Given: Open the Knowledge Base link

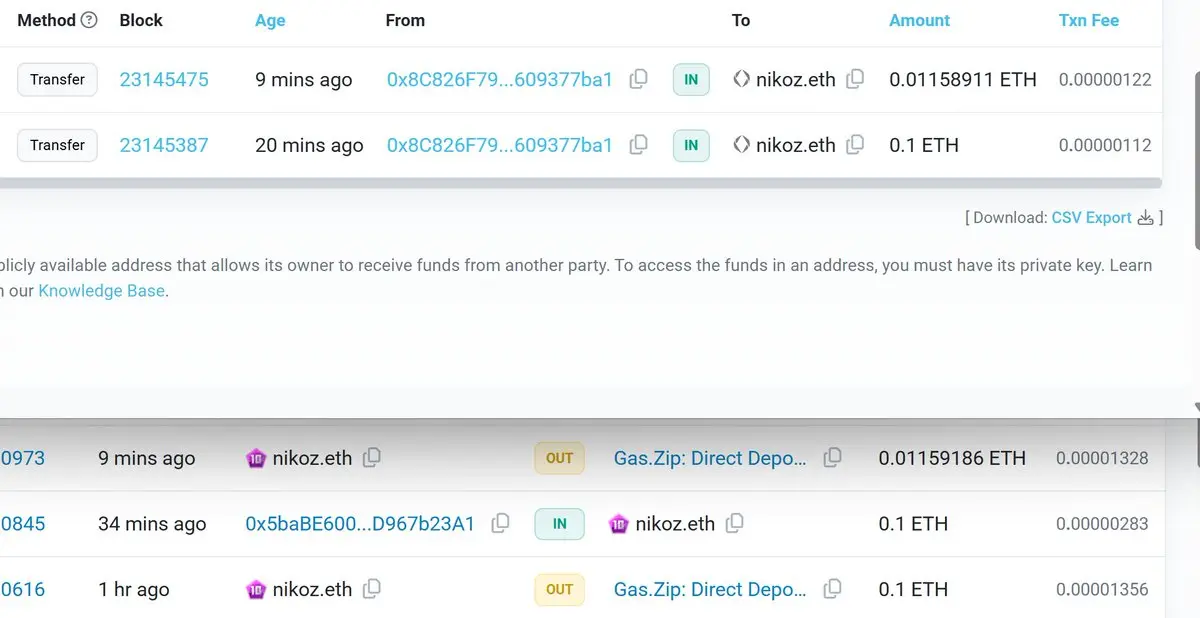Looking at the screenshot, I should [x=101, y=292].
